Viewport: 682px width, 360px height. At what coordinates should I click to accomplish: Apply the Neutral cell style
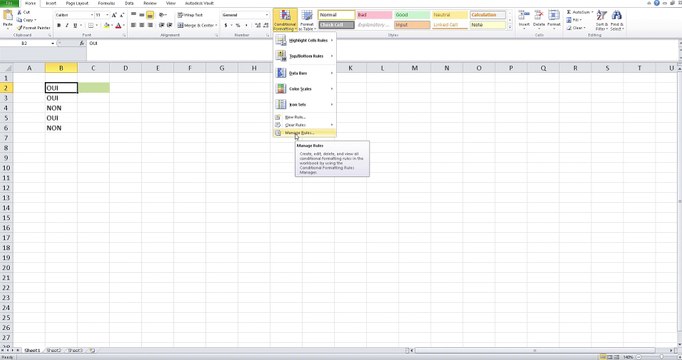pos(449,15)
